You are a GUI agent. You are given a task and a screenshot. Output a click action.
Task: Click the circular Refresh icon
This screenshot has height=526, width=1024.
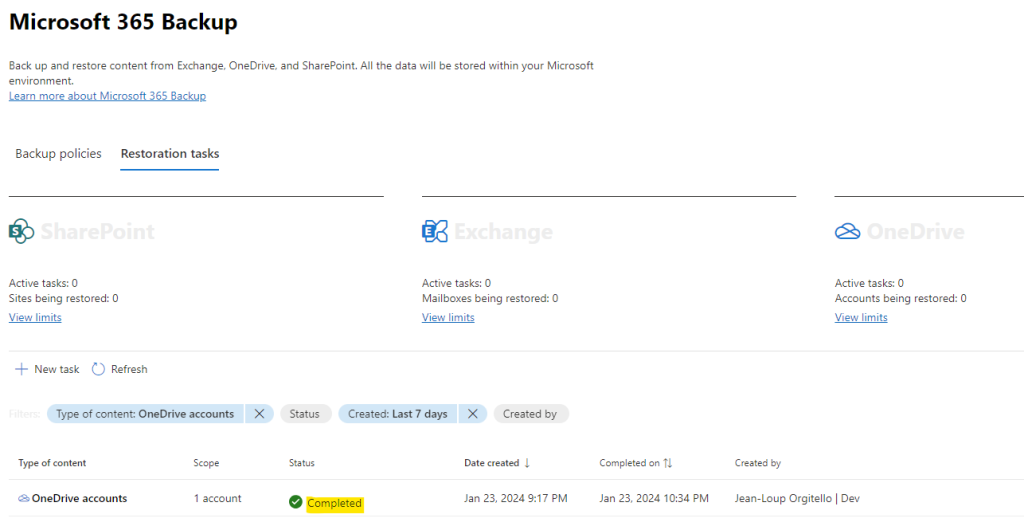[x=98, y=369]
